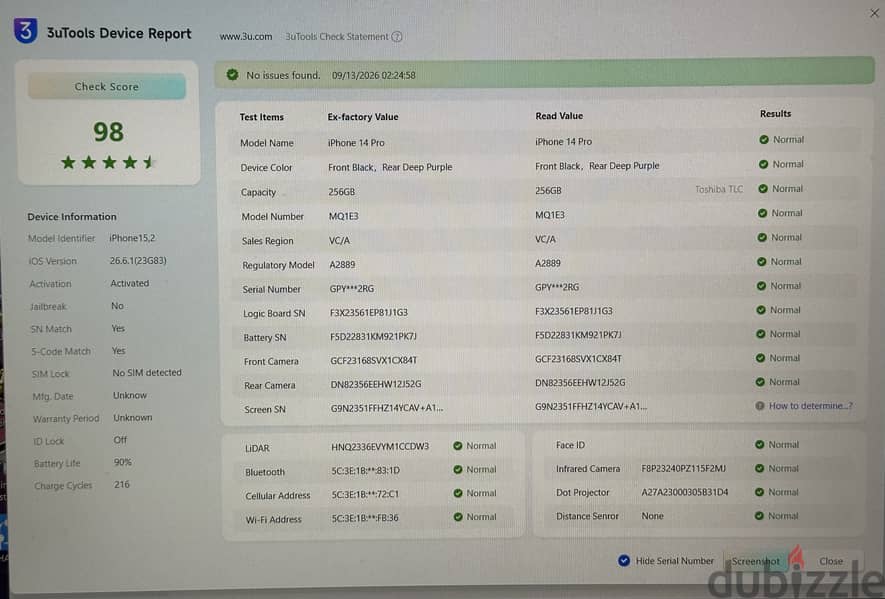The width and height of the screenshot is (885, 599).
Task: Click the read value GCF23168SVX1CX84T
Action: 578,358
